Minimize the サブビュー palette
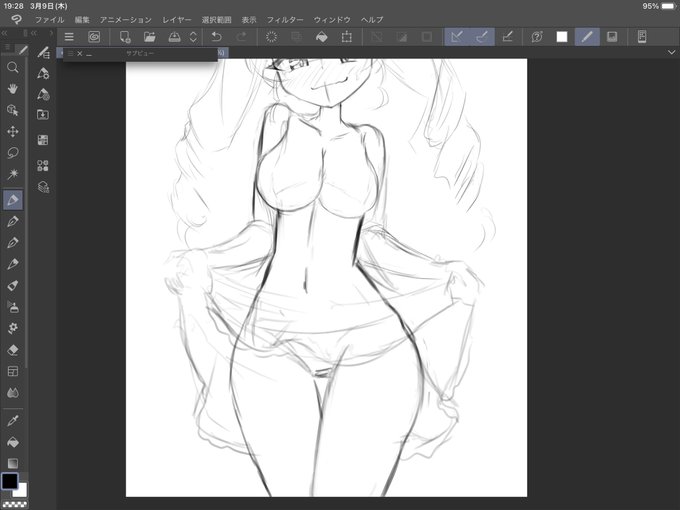 (x=89, y=54)
